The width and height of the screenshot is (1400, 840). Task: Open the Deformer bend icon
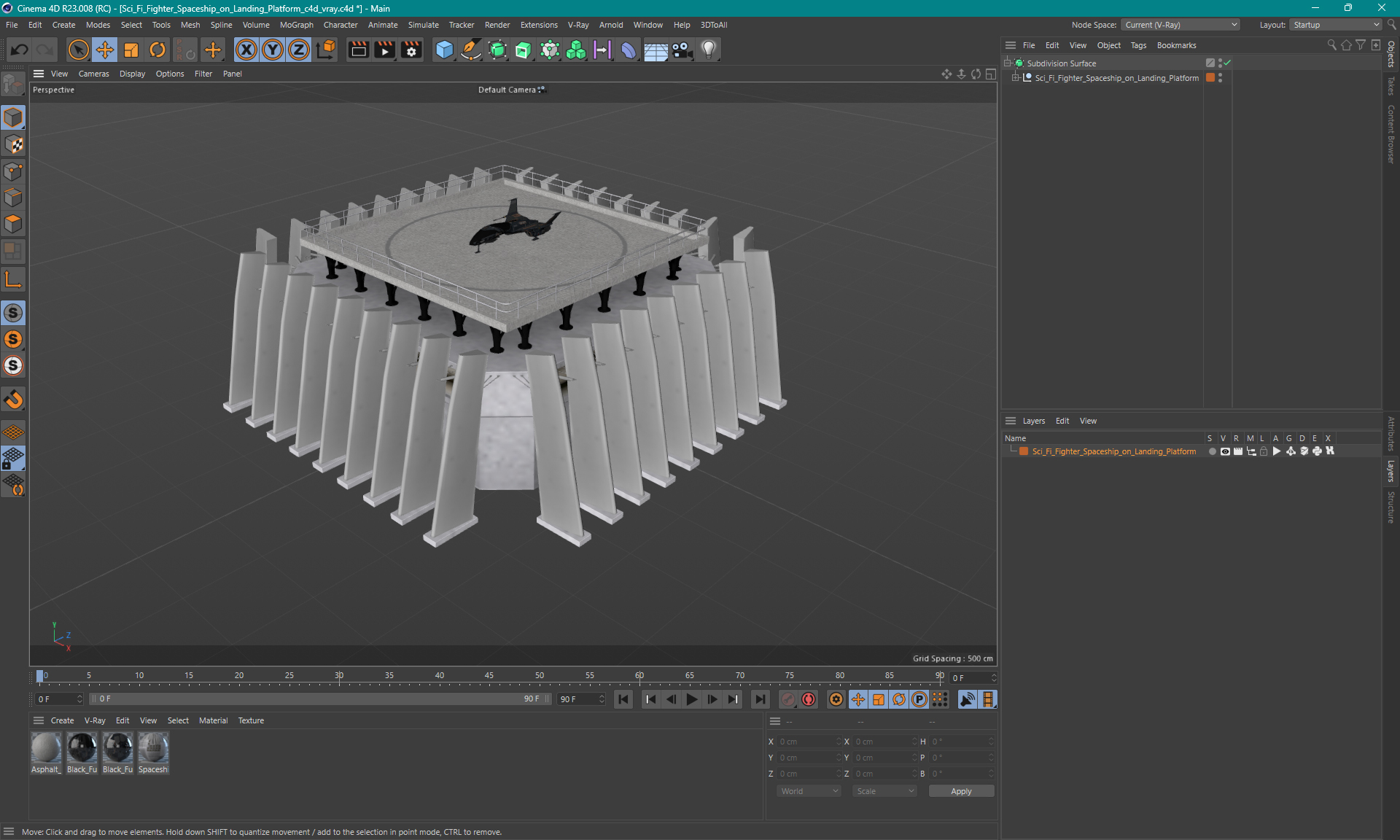[x=629, y=50]
